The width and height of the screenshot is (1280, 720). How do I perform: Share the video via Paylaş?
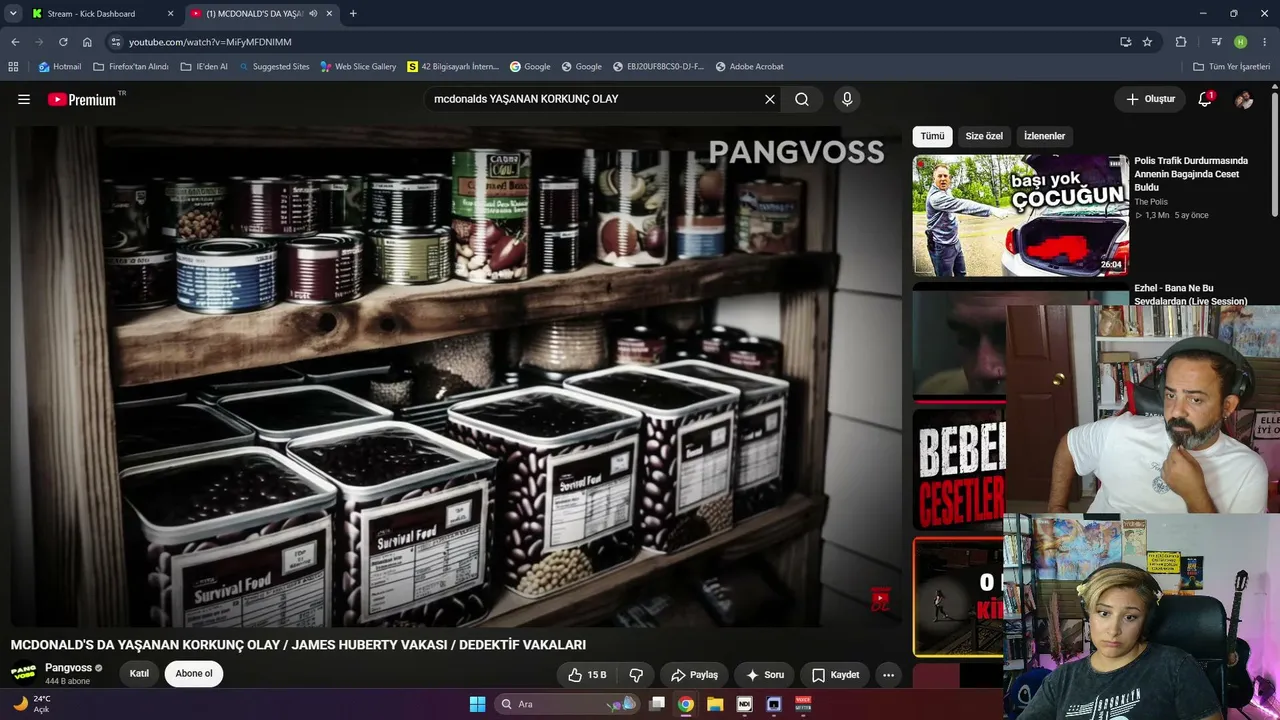pos(694,675)
